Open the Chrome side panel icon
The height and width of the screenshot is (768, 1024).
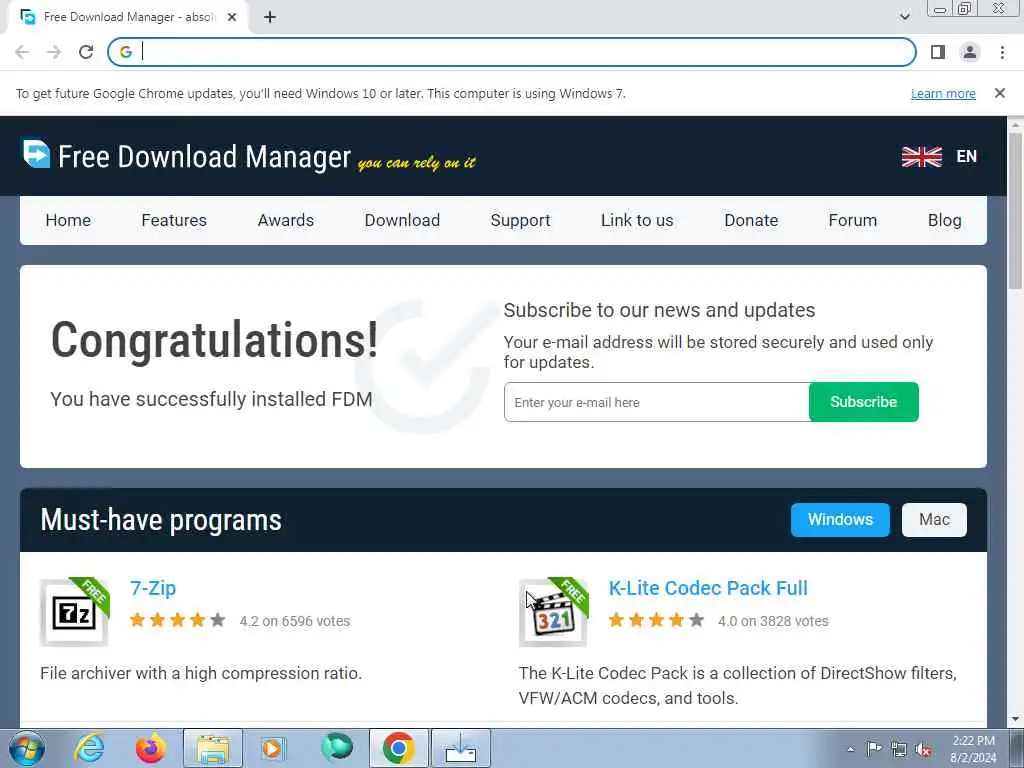(x=938, y=52)
